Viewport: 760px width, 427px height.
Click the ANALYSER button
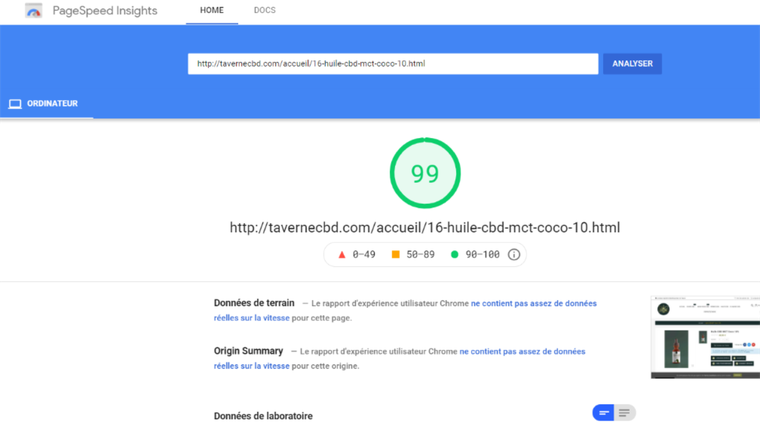click(x=632, y=64)
